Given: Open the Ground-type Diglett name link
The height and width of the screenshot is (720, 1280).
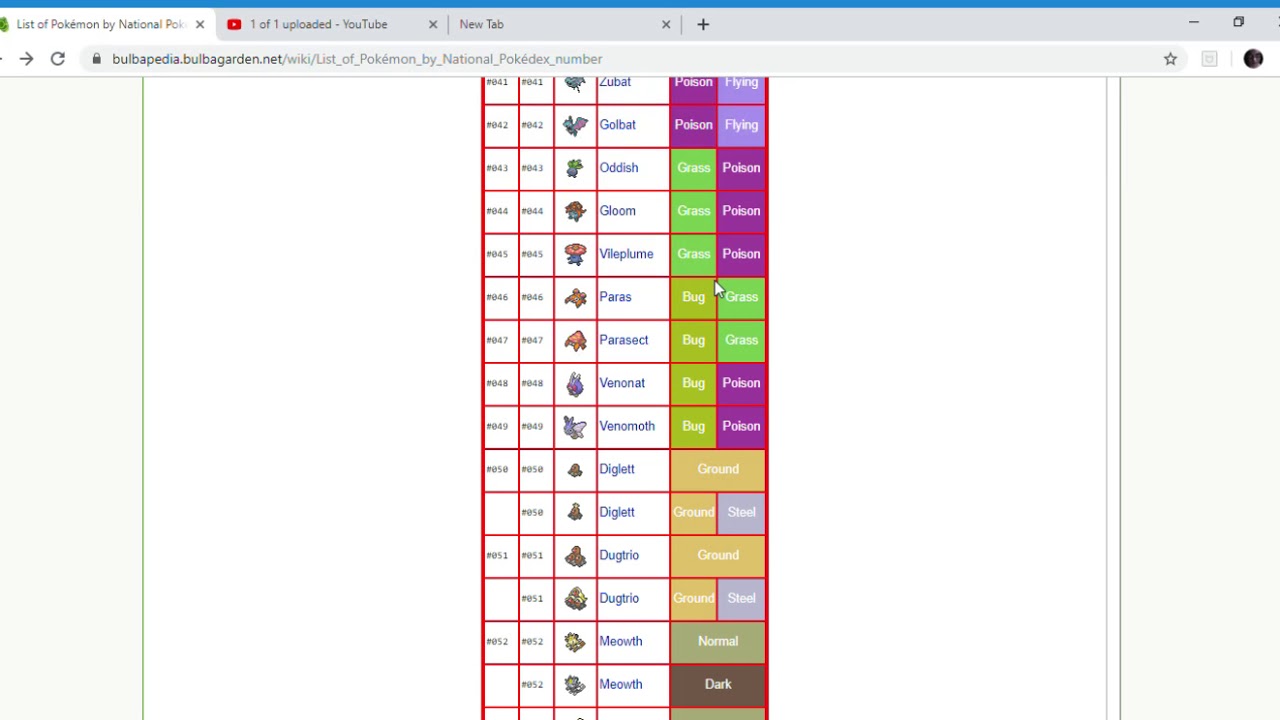Looking at the screenshot, I should pyautogui.click(x=616, y=469).
